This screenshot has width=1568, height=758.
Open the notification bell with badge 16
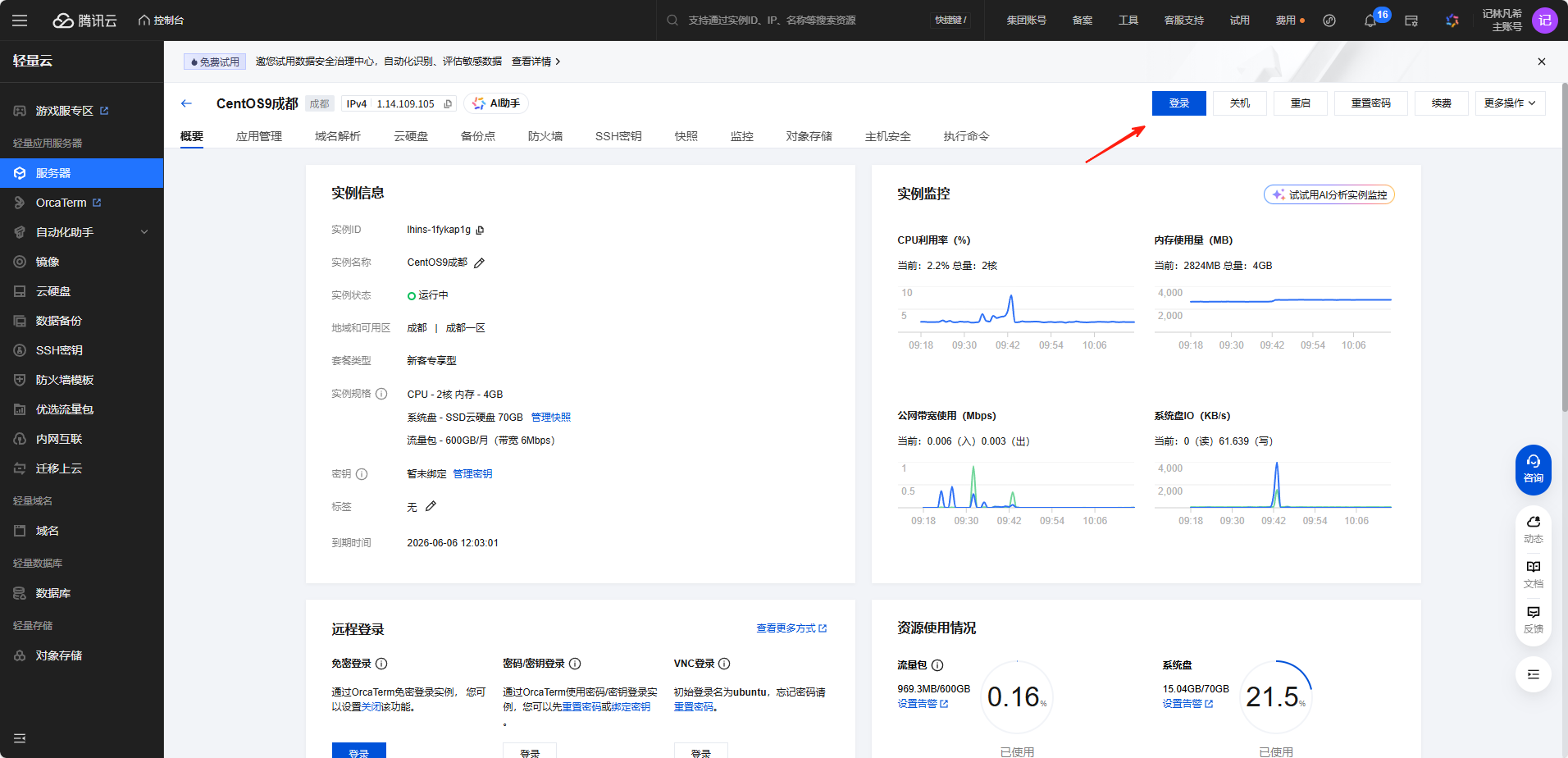pyautogui.click(x=1370, y=21)
